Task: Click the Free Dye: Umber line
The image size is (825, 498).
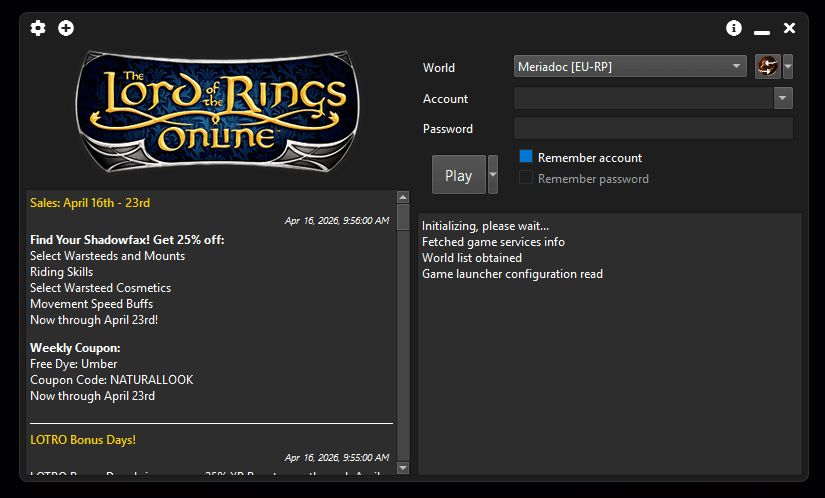Action: (x=74, y=364)
